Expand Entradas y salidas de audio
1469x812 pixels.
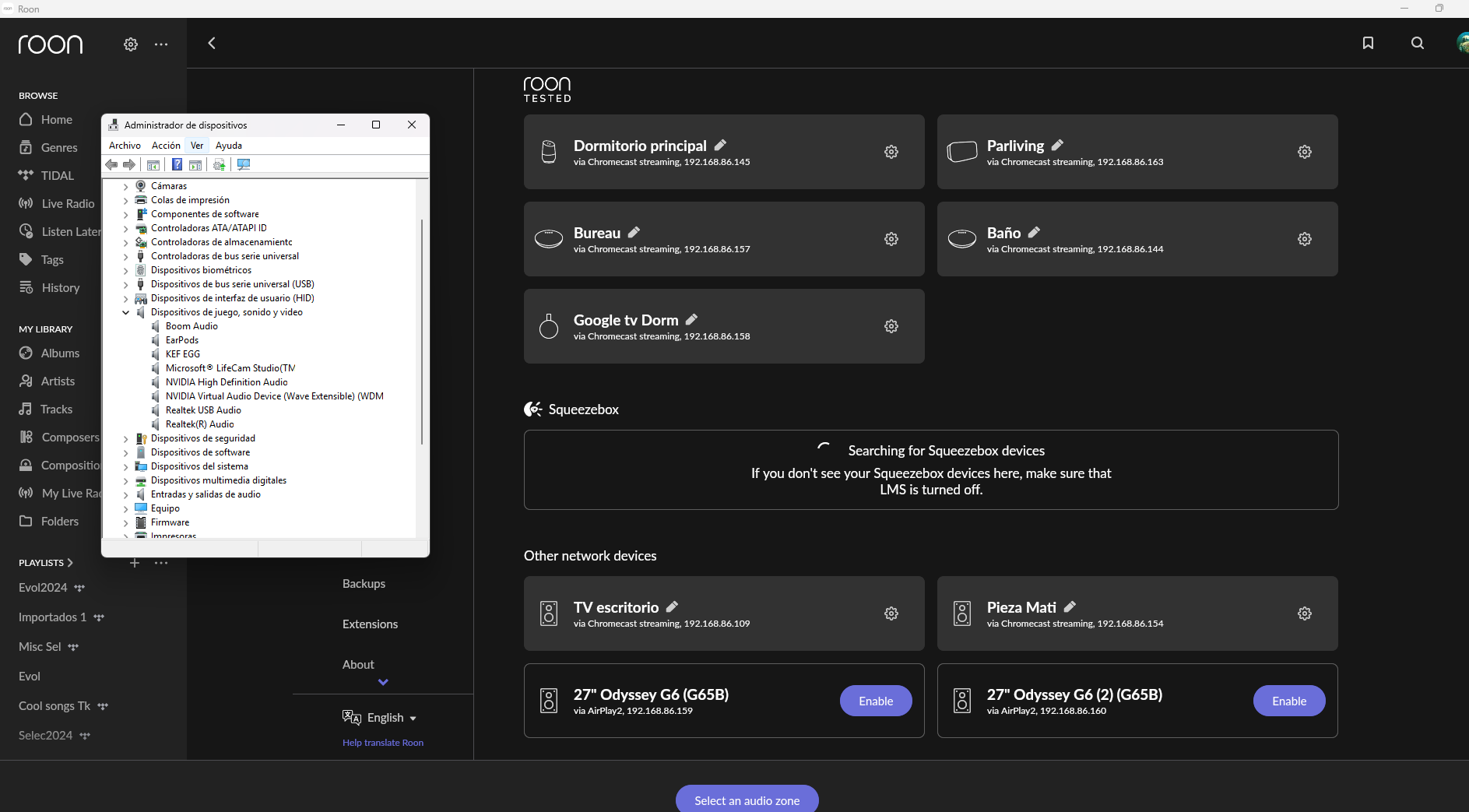click(x=126, y=495)
